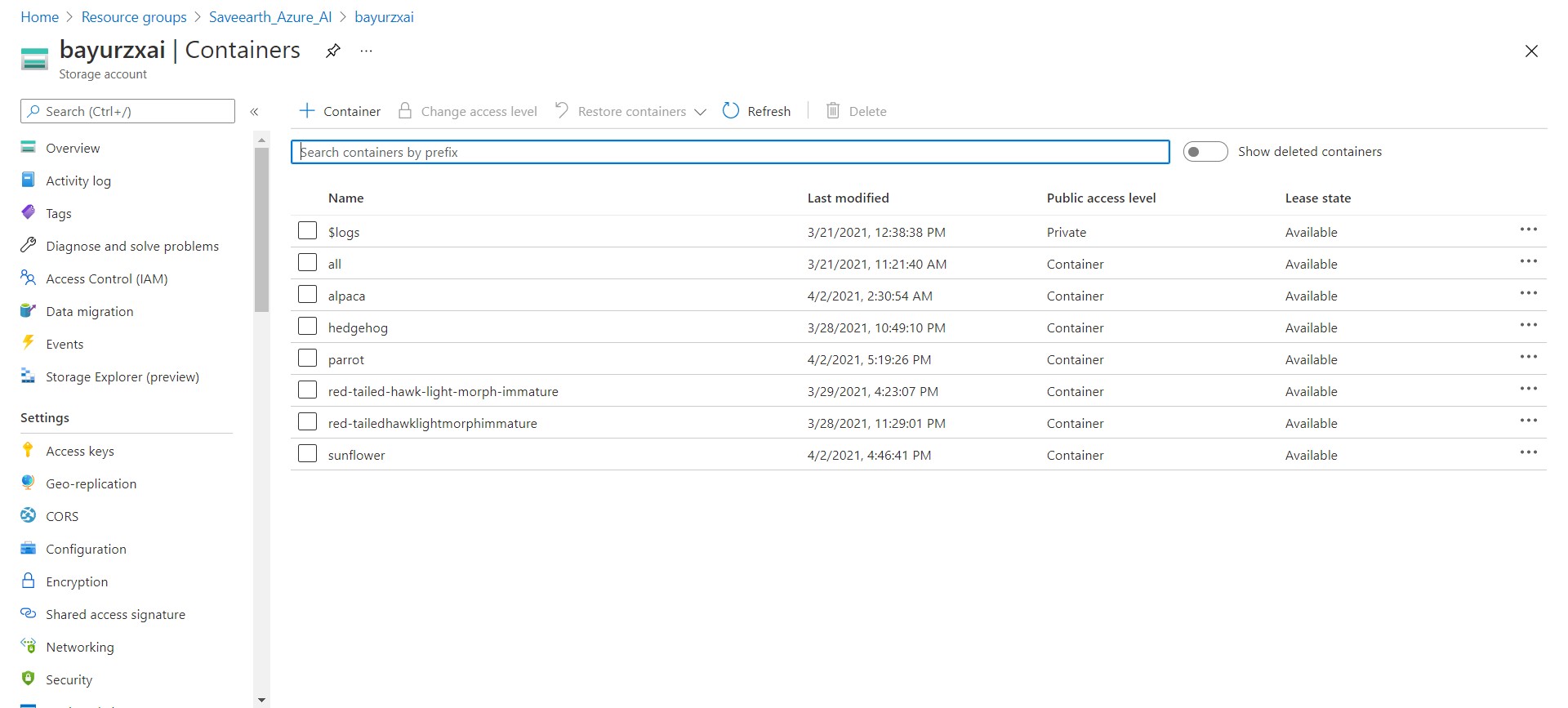The height and width of the screenshot is (708, 1568).
Task: Click the Public access level column header
Action: pos(1101,198)
